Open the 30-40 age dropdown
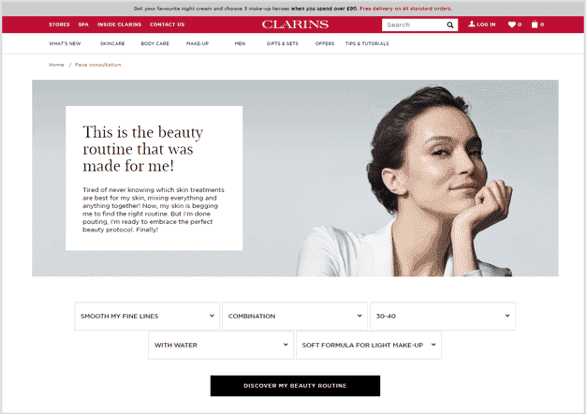This screenshot has width=586, height=414. coord(442,316)
